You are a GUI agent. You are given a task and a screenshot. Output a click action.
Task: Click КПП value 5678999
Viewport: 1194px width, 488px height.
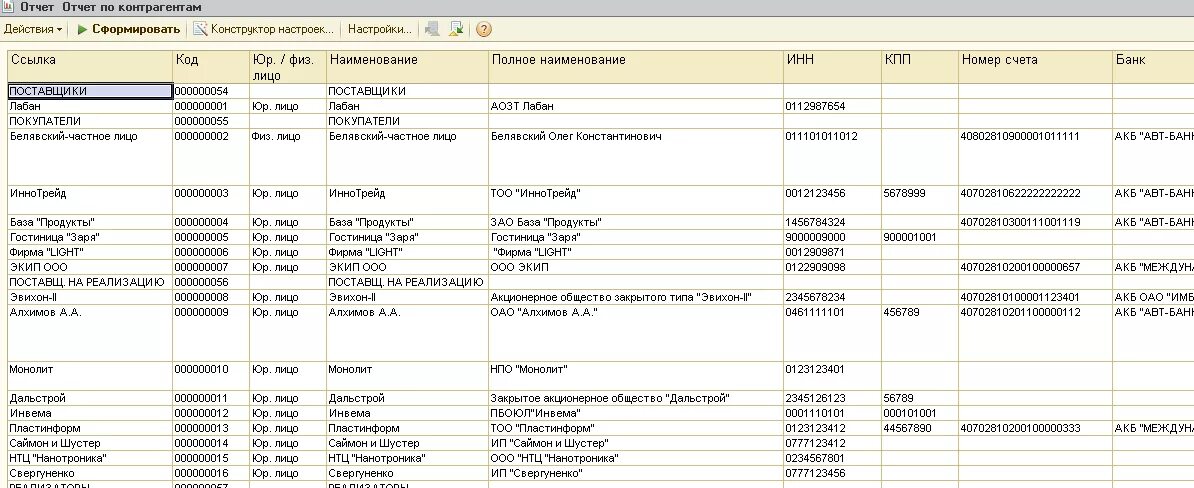(920, 200)
